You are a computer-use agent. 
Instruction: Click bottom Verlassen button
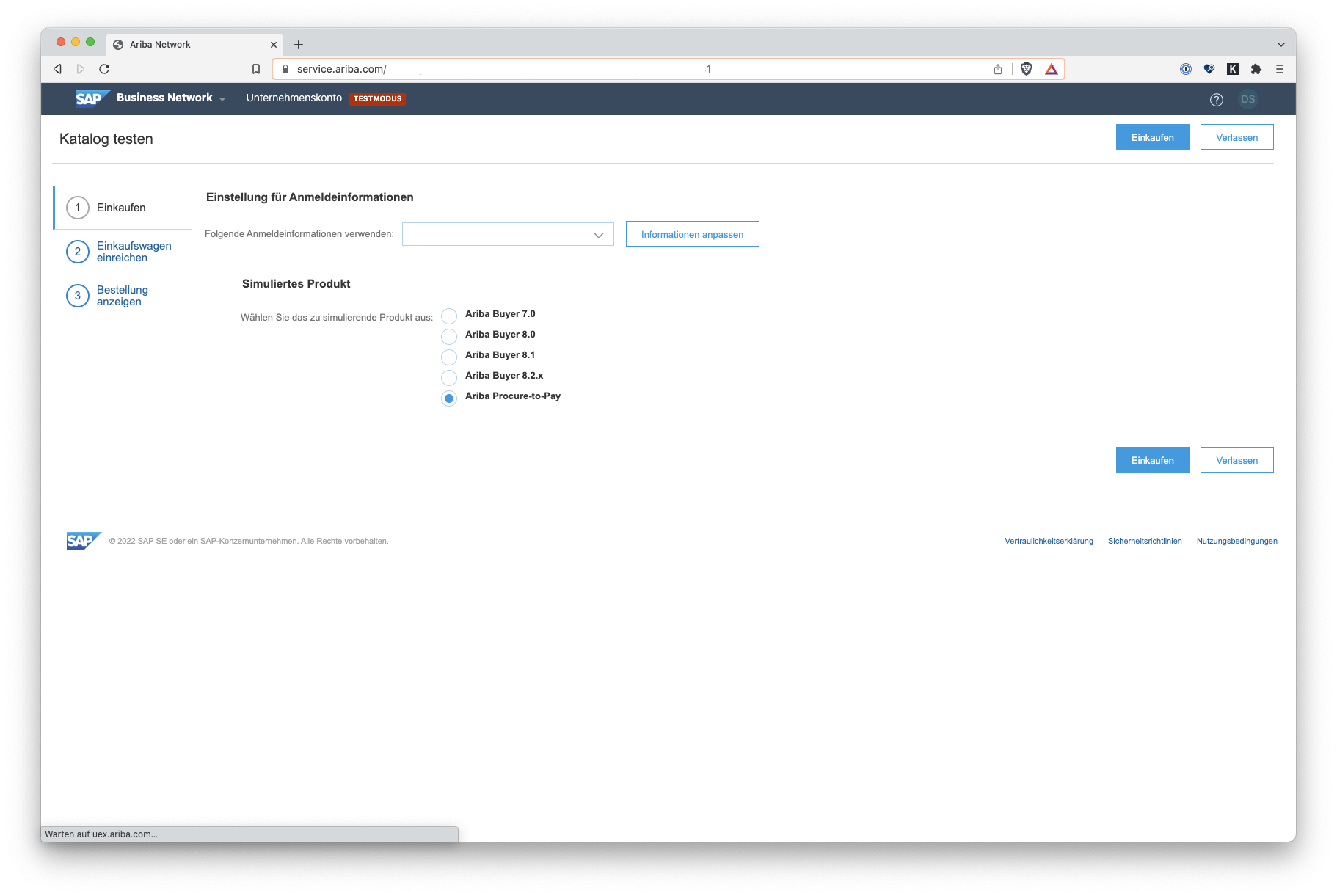click(x=1237, y=460)
